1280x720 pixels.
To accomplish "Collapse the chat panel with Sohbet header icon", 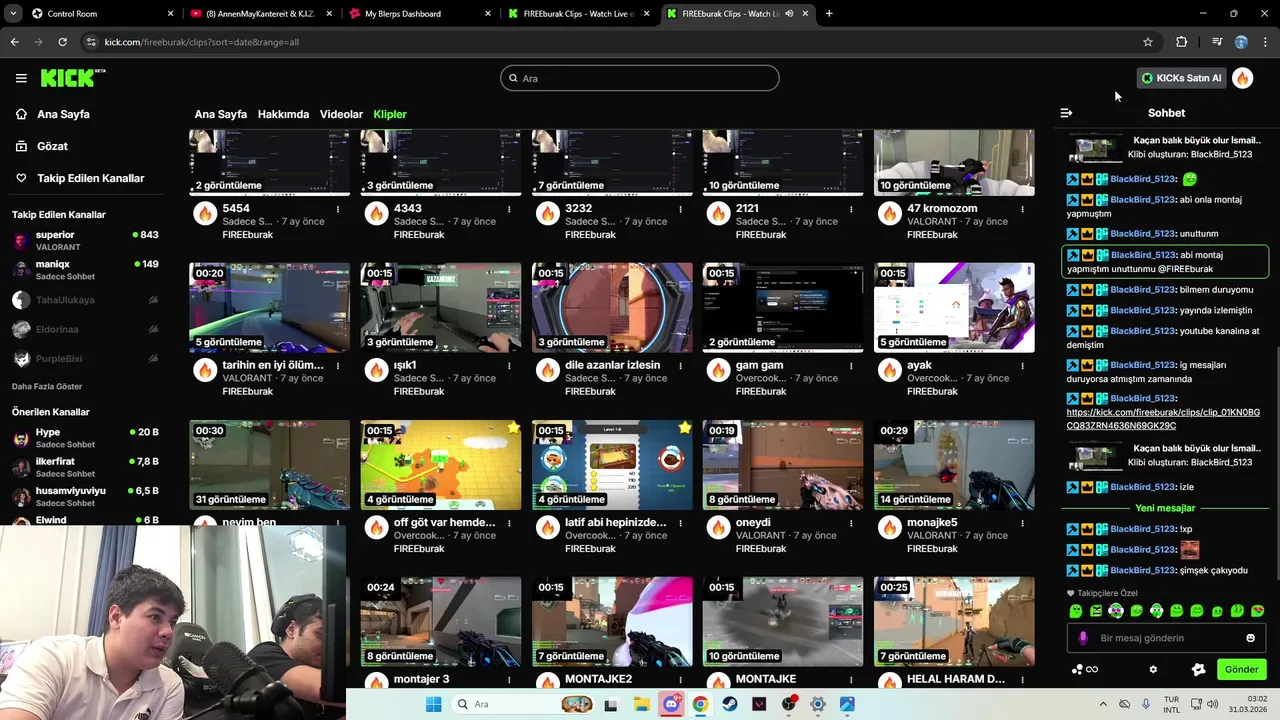I will 1066,113.
